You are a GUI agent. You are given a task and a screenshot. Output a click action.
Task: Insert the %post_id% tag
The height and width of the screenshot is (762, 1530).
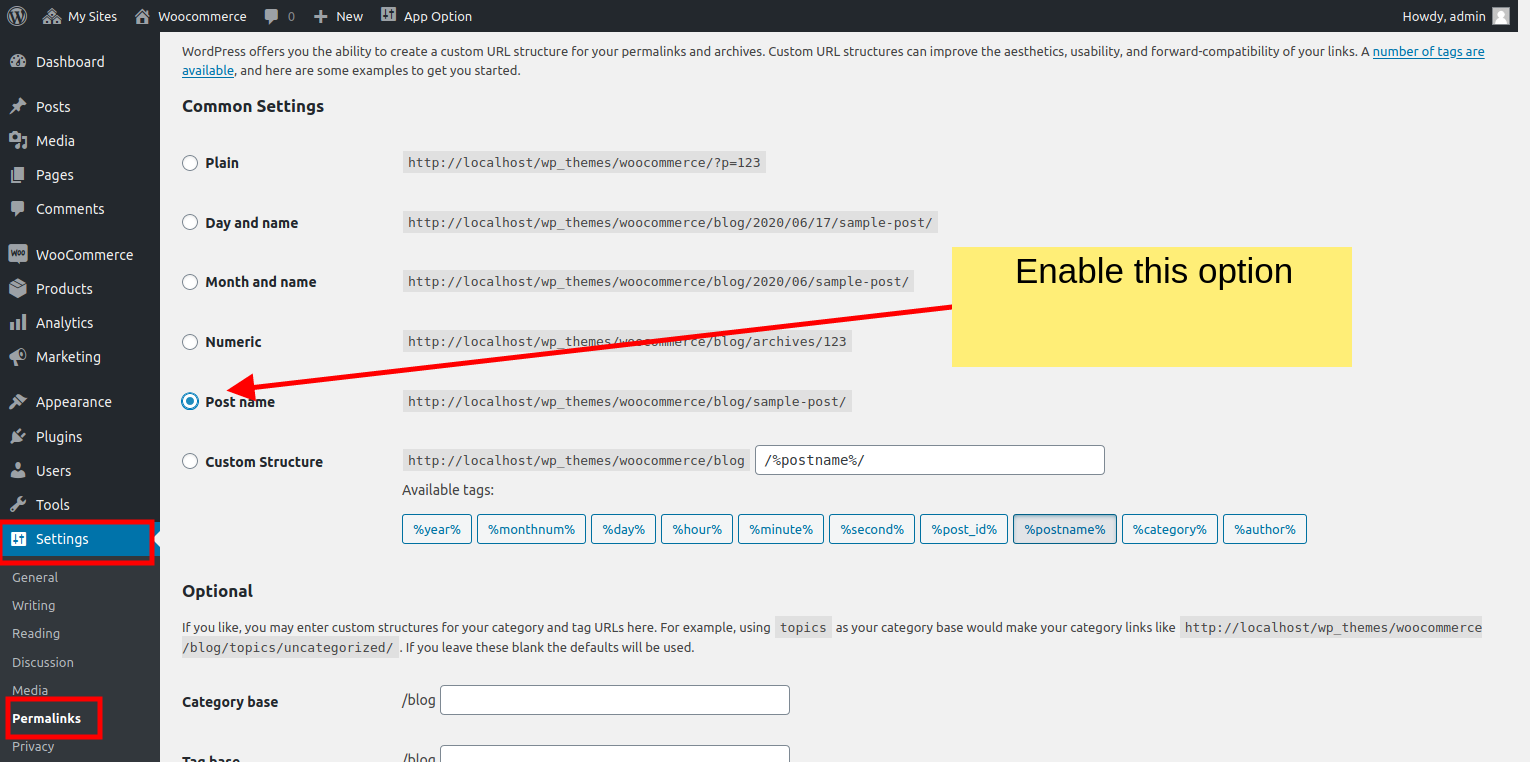click(964, 529)
